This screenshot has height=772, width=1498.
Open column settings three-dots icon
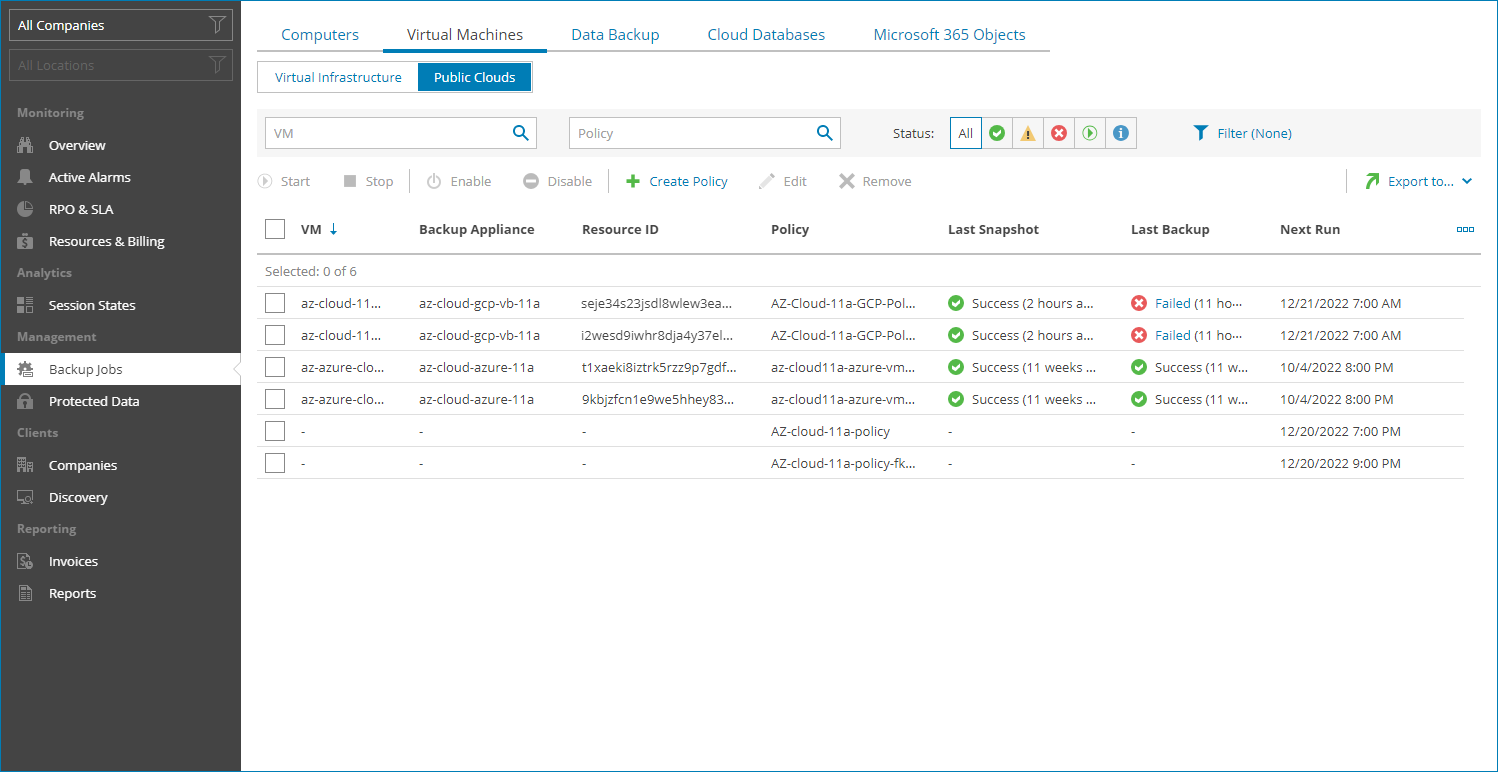tap(1465, 229)
